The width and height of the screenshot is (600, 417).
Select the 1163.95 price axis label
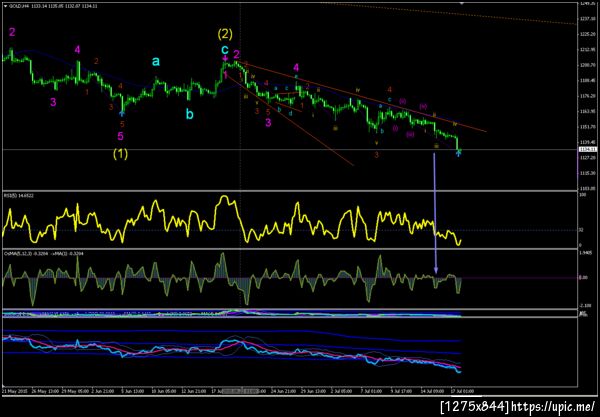(x=587, y=111)
